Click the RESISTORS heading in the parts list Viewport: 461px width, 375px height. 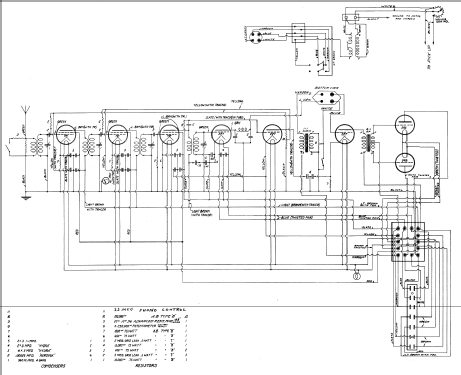pos(146,366)
